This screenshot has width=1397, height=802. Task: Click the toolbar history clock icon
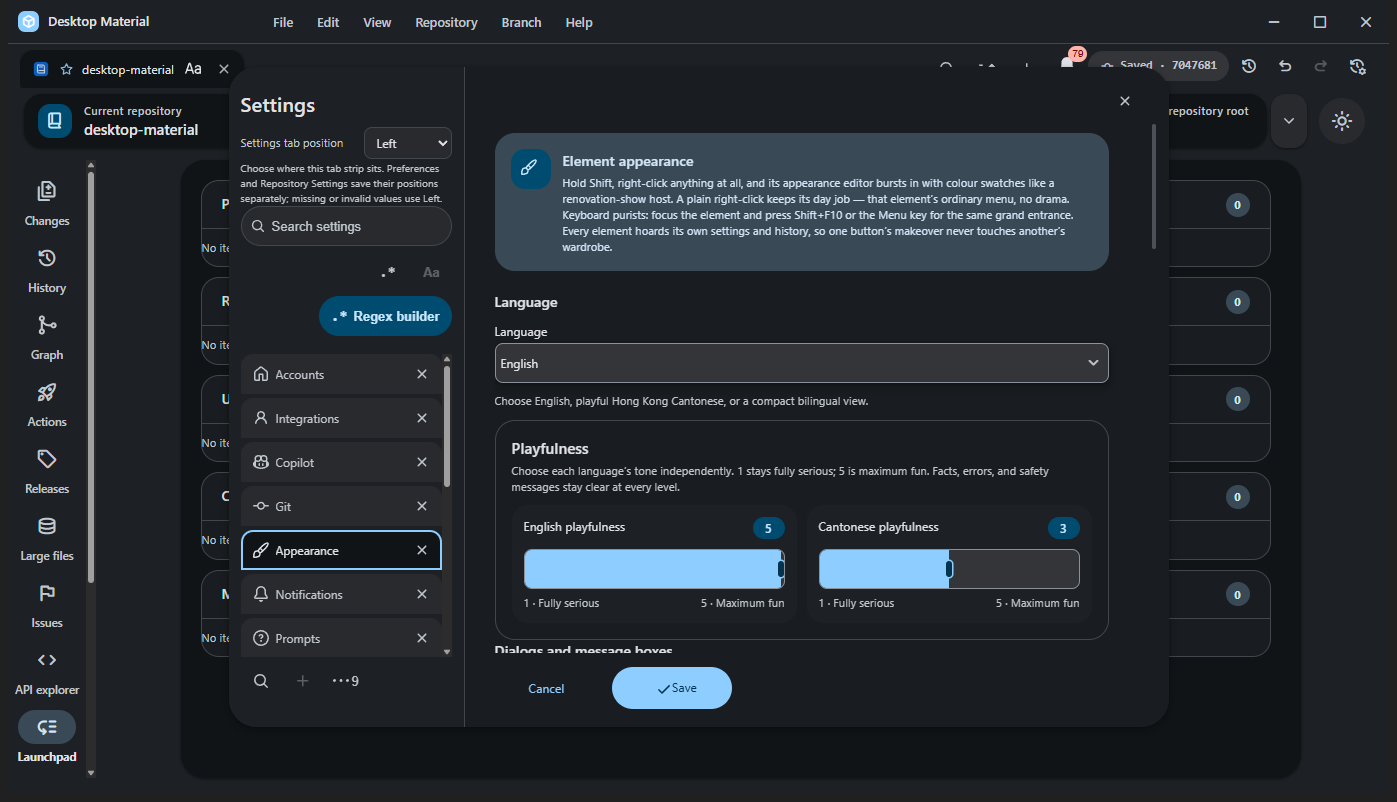tap(1249, 66)
